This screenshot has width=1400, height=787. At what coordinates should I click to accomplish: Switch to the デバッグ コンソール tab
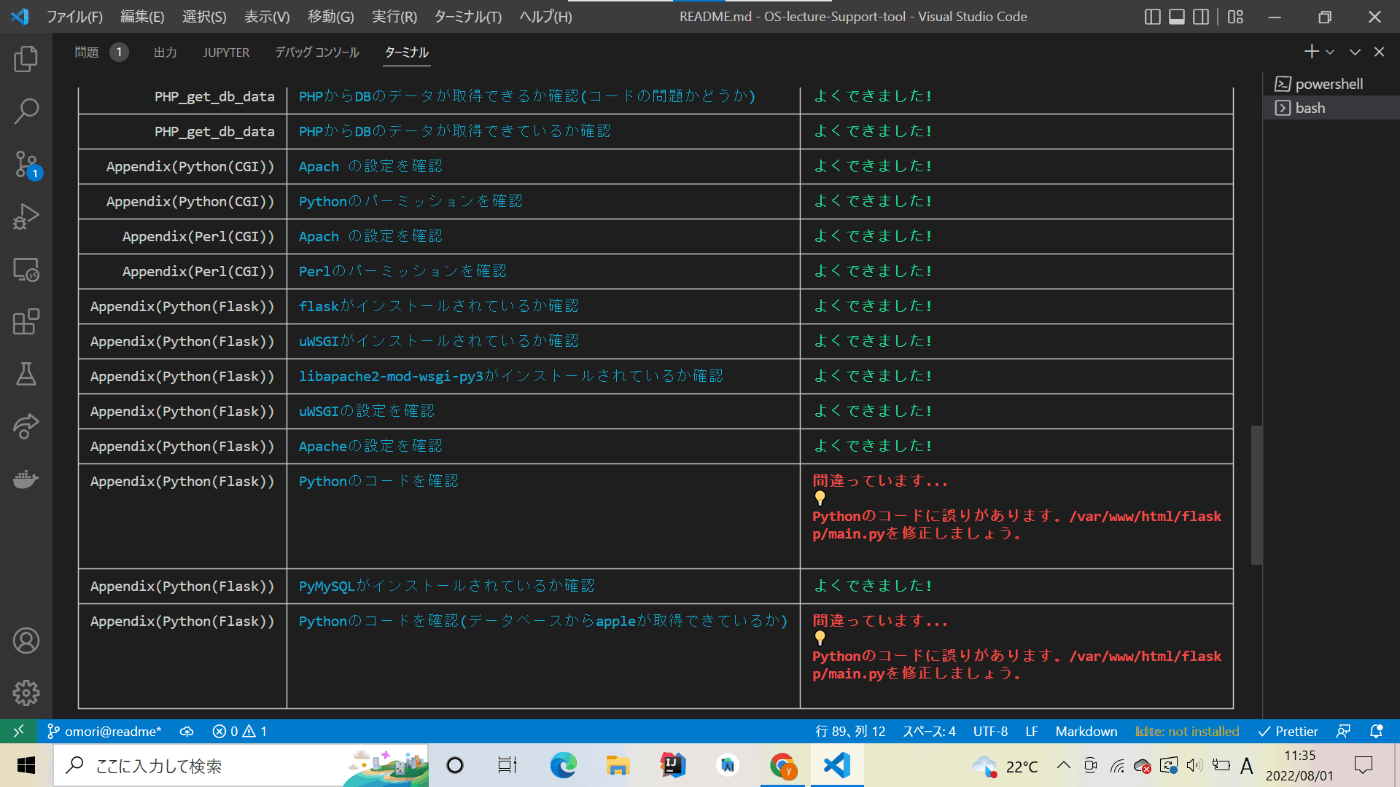[x=317, y=52]
